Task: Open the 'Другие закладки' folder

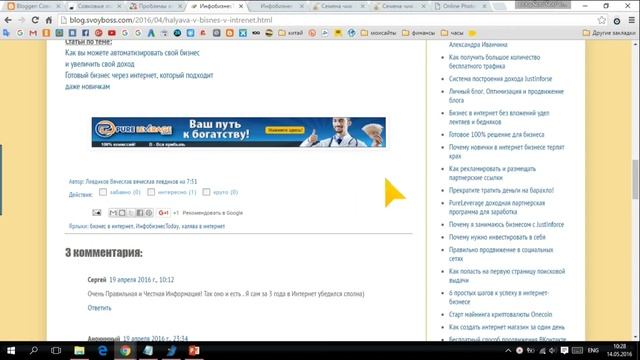Action: pos(609,33)
